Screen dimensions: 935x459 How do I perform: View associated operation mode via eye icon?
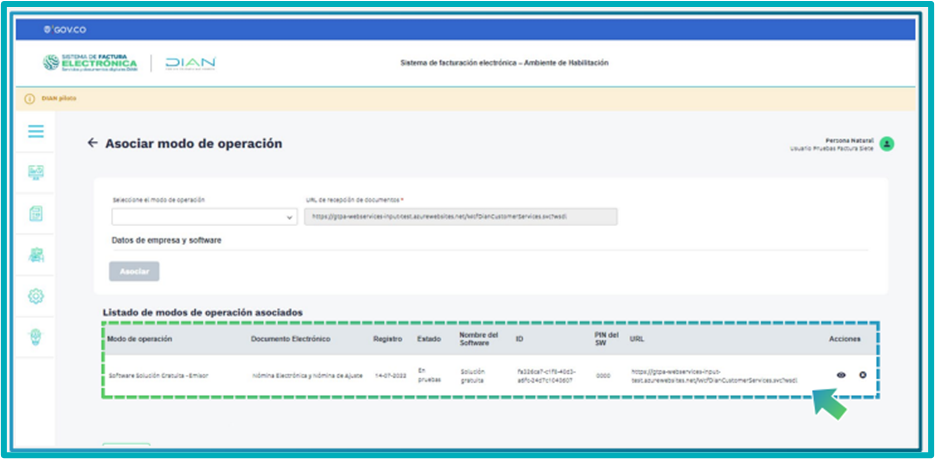click(x=841, y=375)
